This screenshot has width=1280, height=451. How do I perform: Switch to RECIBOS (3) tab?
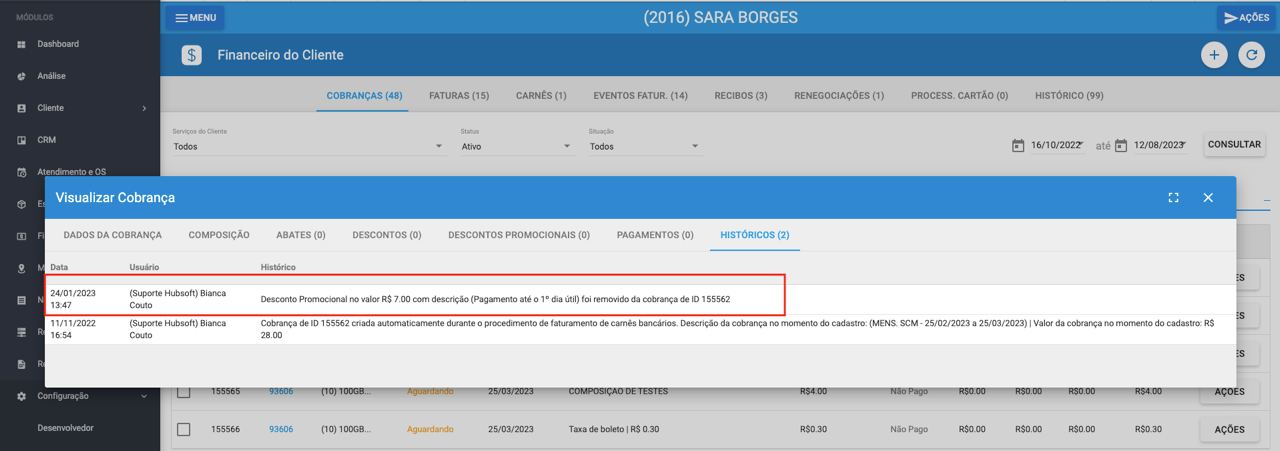click(741, 96)
